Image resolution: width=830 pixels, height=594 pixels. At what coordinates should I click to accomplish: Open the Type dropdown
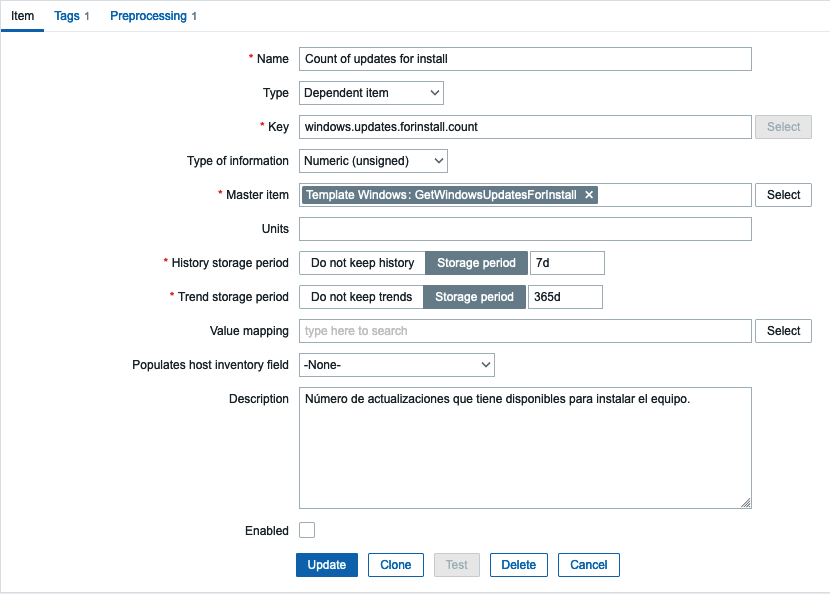371,93
